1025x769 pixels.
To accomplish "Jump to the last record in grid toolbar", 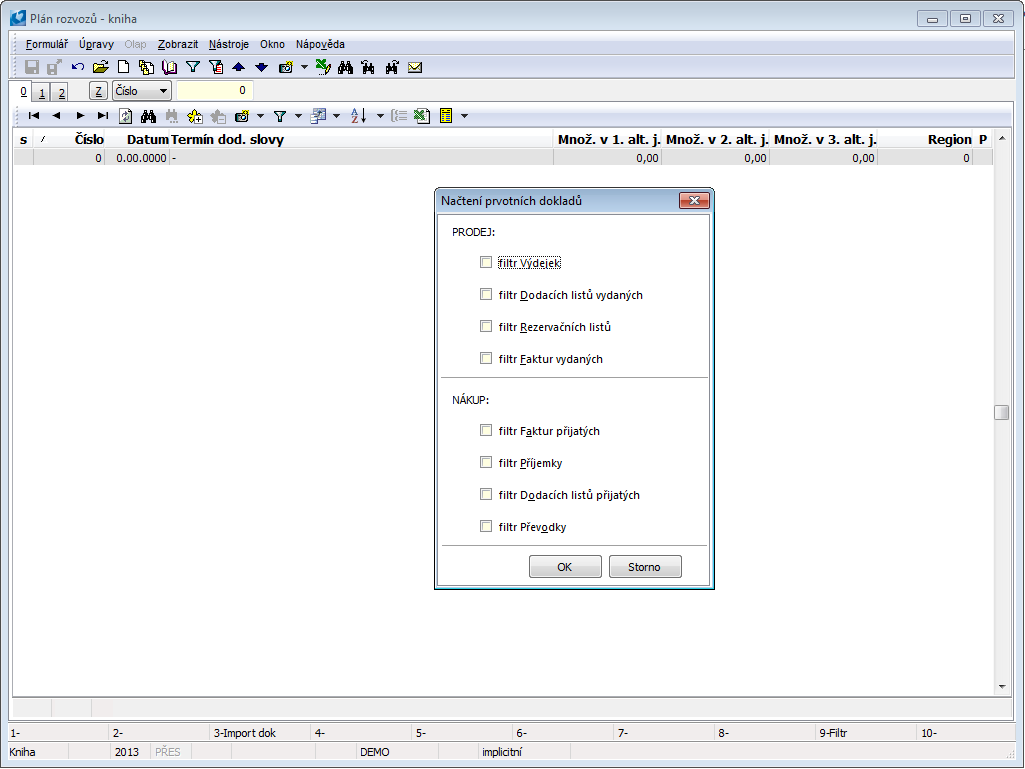I will pos(103,116).
